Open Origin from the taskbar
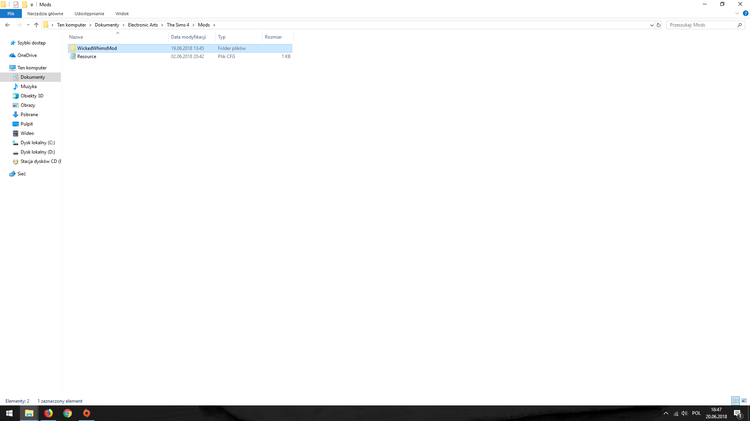Viewport: 750px width, 421px height. [x=87, y=413]
